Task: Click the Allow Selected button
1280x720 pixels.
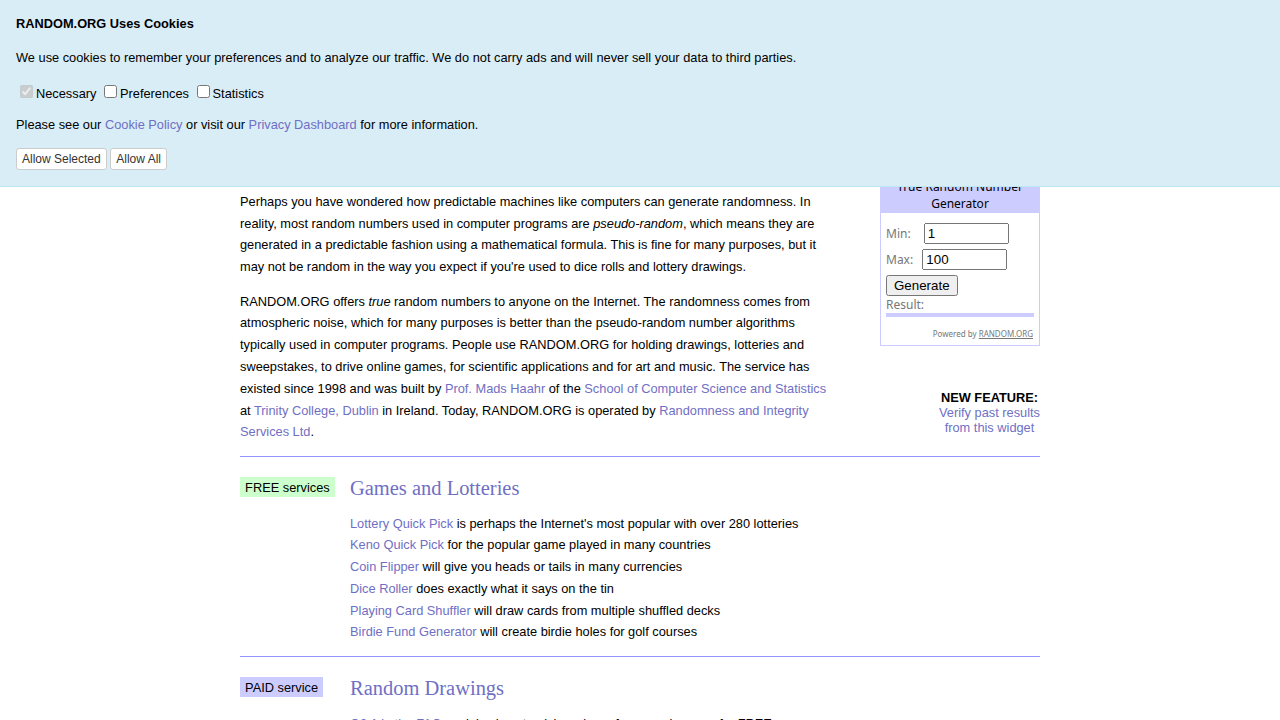Action: (x=61, y=159)
